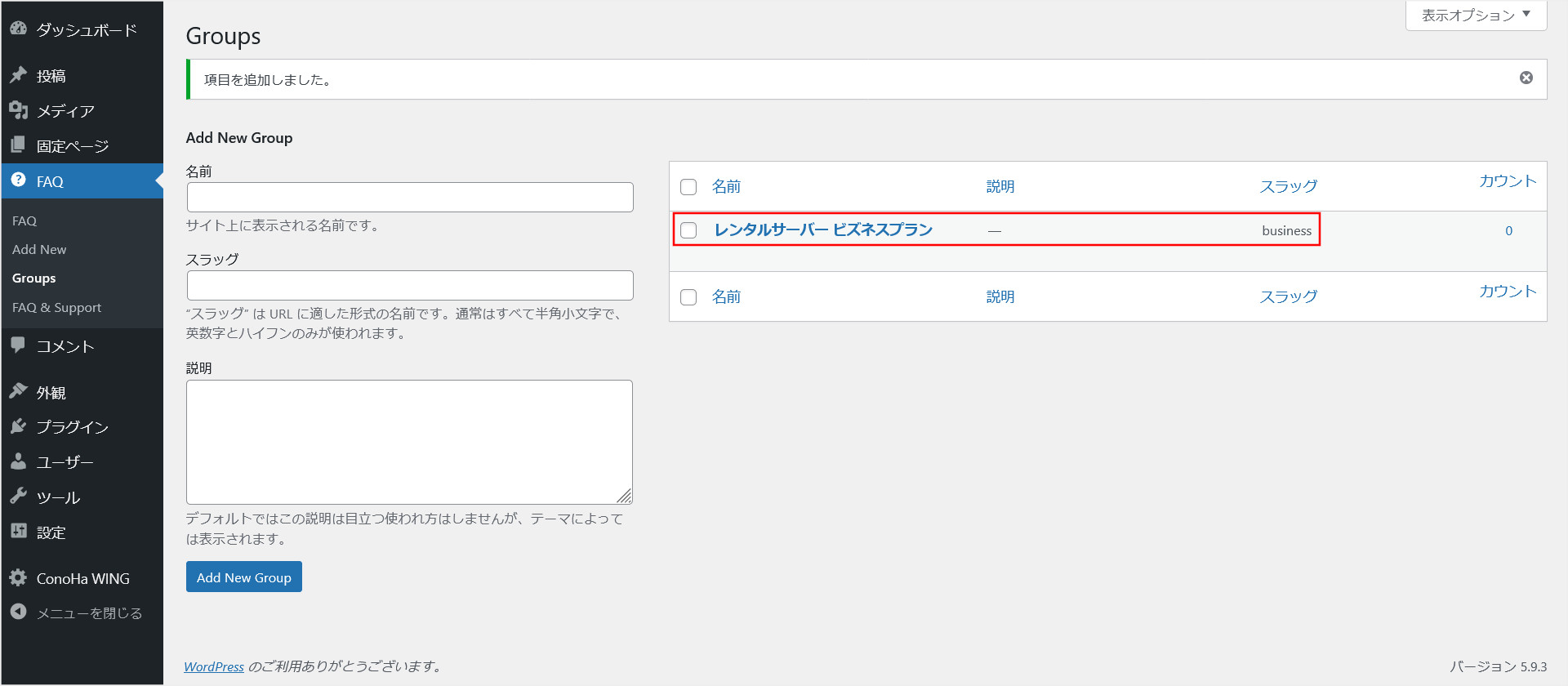This screenshot has height=686, width=1568.
Task: Click the pages icon for 固定ページ
Action: (x=18, y=145)
